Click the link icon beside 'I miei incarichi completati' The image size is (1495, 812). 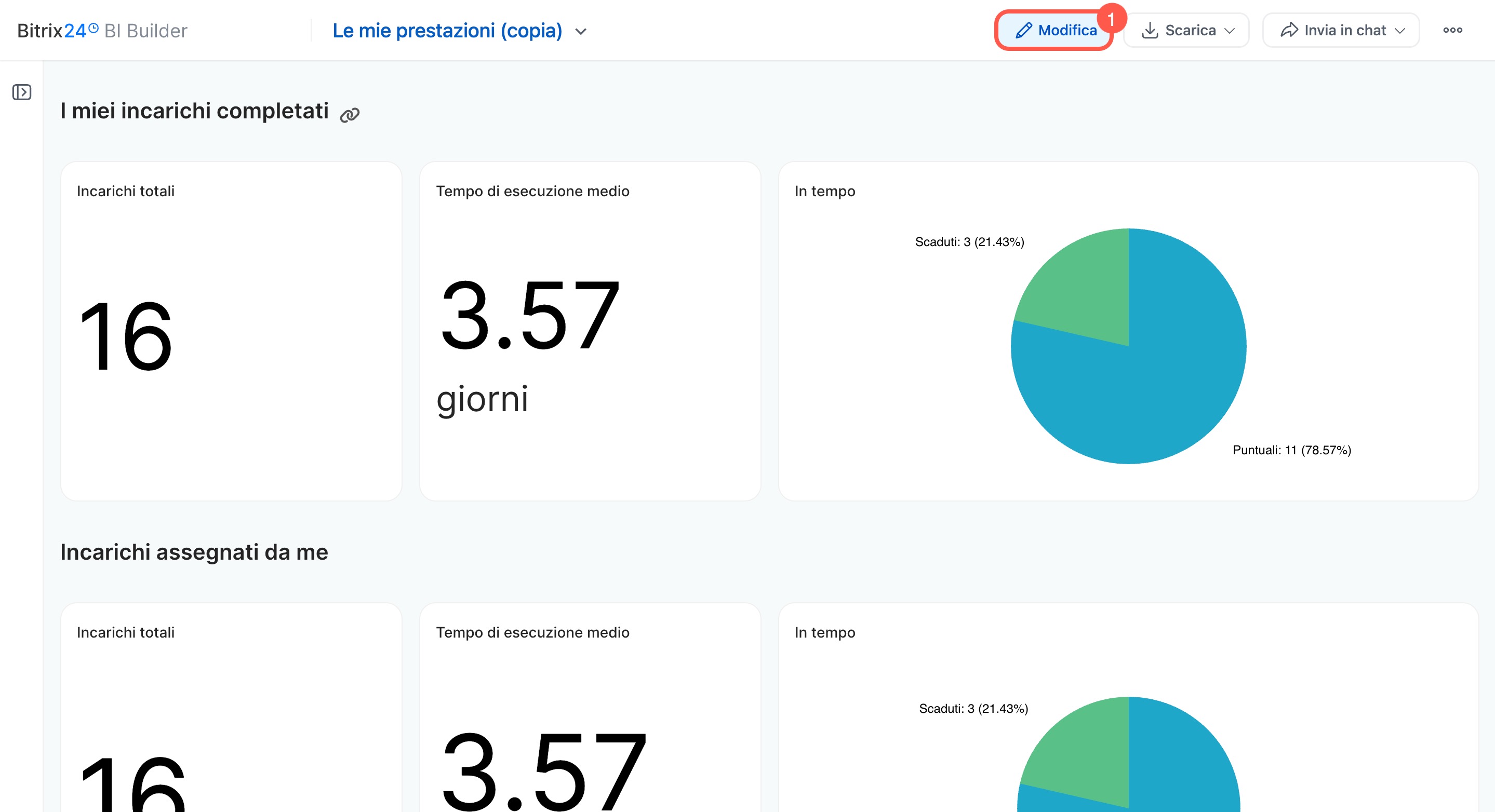(350, 114)
